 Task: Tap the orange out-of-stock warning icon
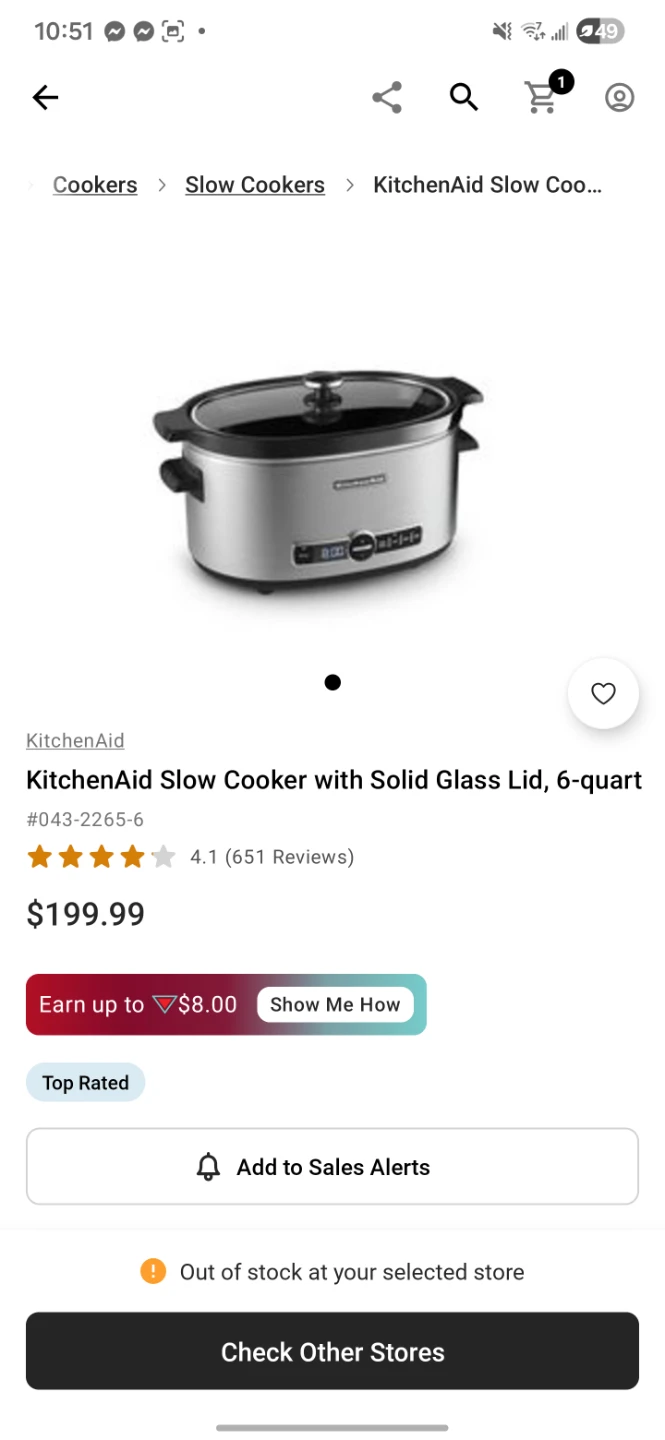coord(153,1271)
